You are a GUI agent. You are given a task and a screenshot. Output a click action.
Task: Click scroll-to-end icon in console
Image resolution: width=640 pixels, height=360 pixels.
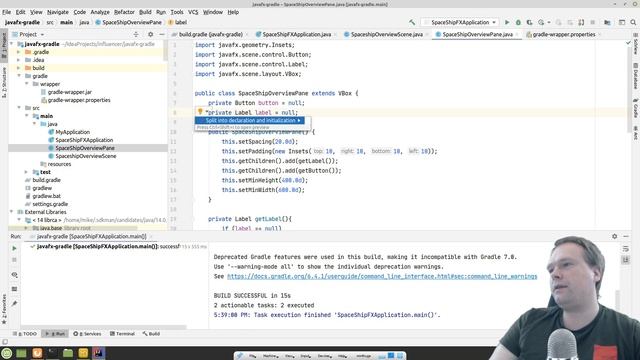(x=626, y=260)
